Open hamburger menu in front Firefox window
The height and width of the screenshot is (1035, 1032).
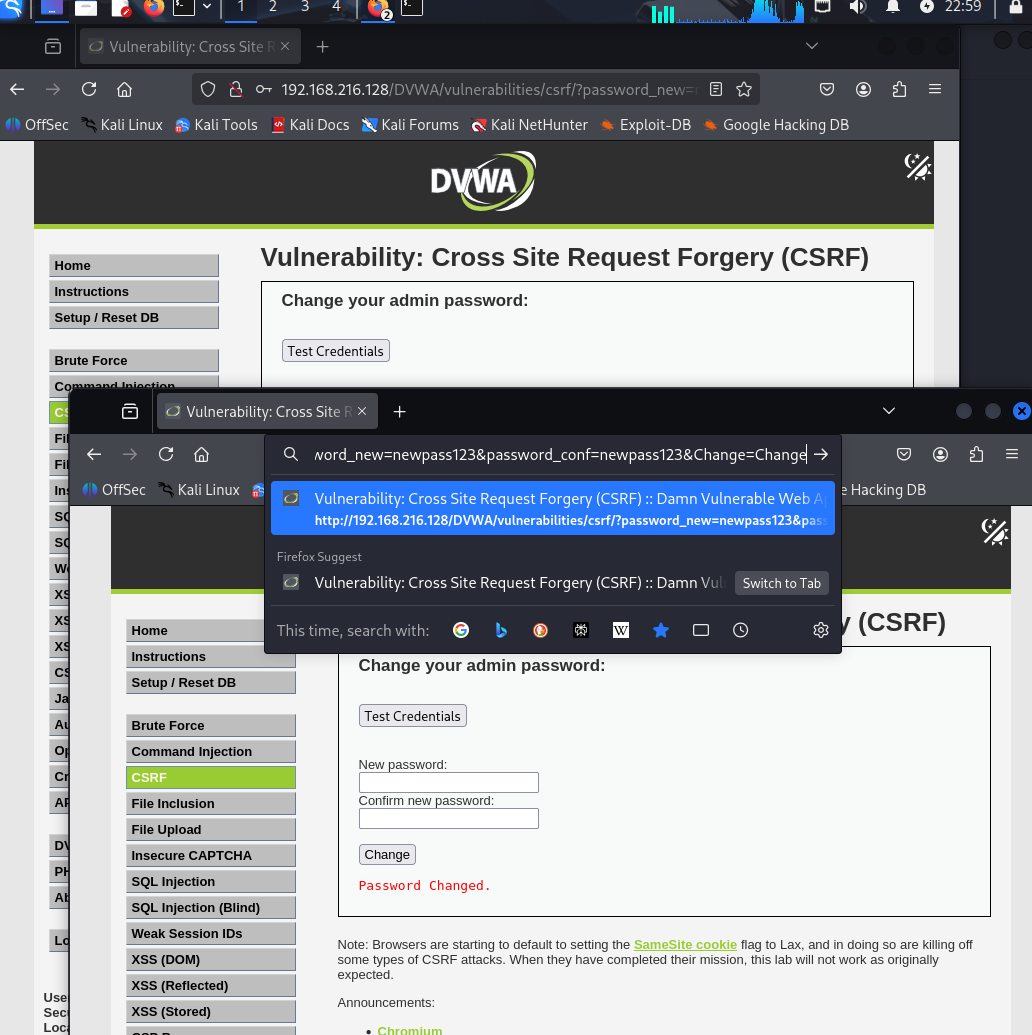[x=1012, y=454]
